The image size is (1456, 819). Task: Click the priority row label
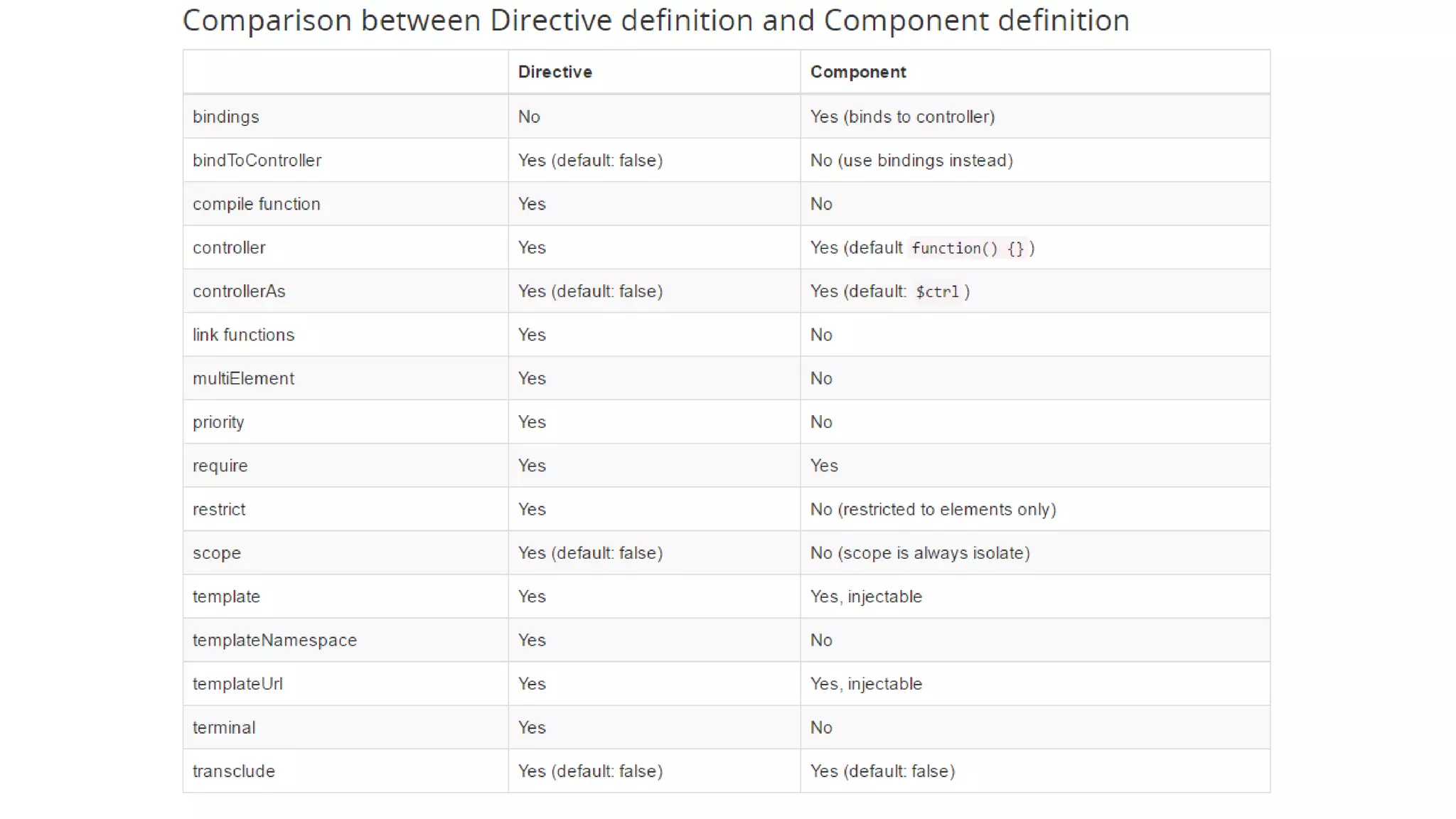218,422
